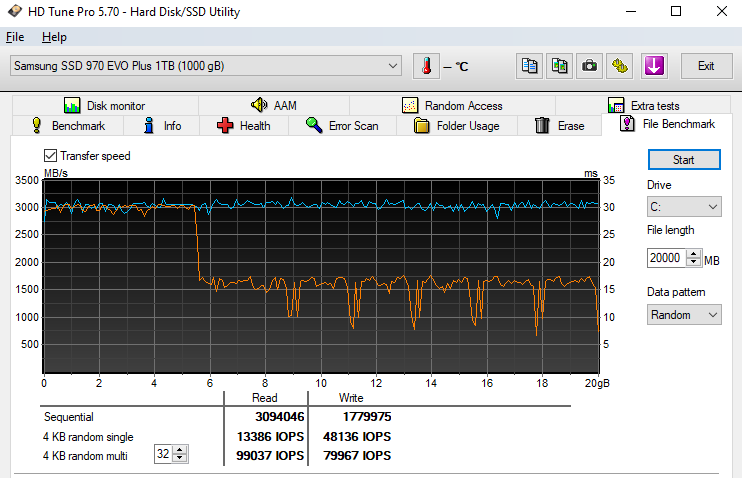This screenshot has width=742, height=478.
Task: Click the AAM speaker icon
Action: [259, 105]
